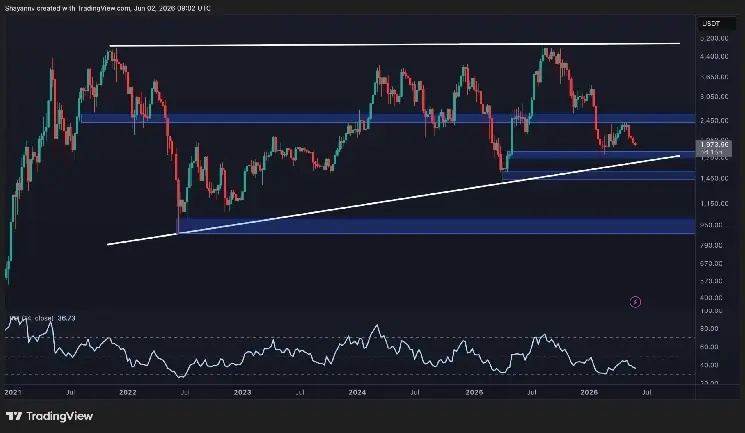Click the 1,450.00 price axis label
The image size is (745, 433).
pos(714,179)
